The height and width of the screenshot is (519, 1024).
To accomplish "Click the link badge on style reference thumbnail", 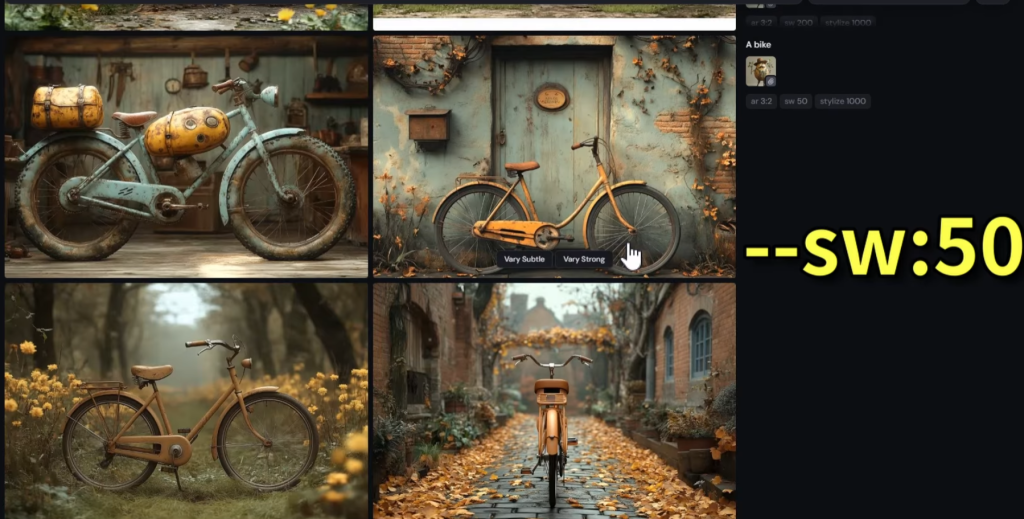I will (x=770, y=81).
